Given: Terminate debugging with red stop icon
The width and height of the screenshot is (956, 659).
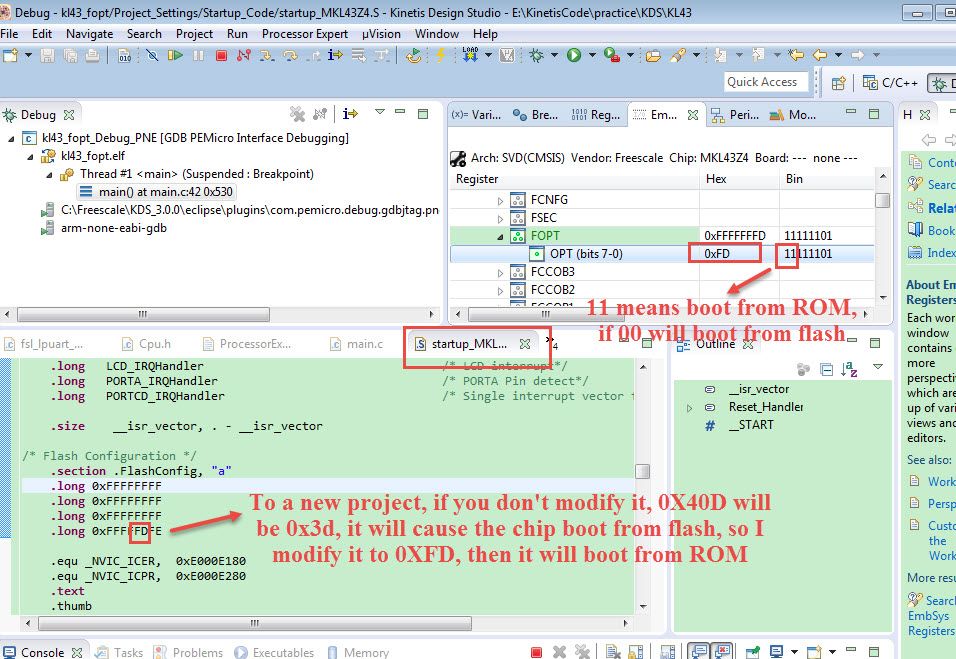Looking at the screenshot, I should pos(221,55).
